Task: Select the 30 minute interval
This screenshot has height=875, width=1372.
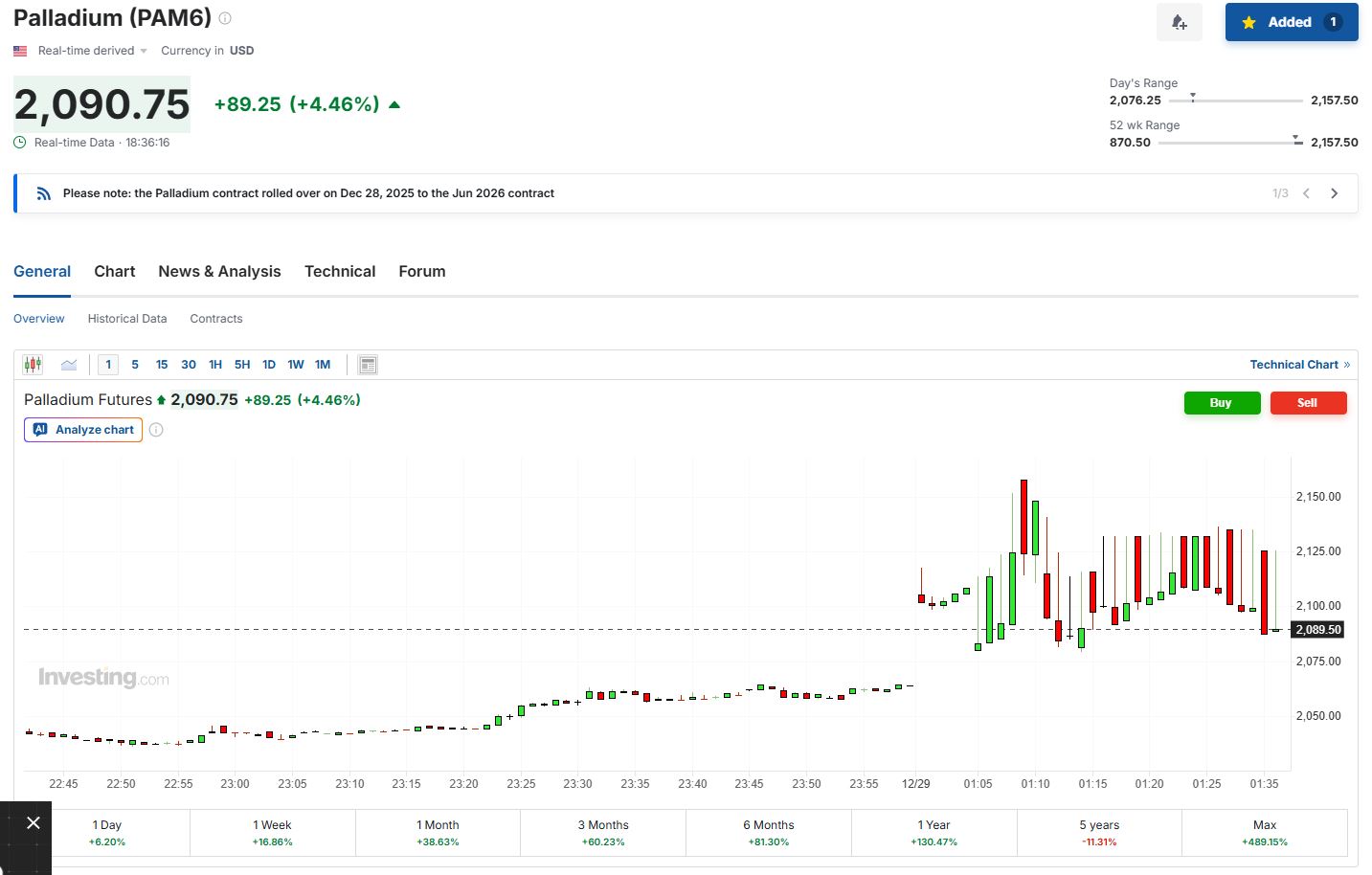Action: pyautogui.click(x=189, y=365)
